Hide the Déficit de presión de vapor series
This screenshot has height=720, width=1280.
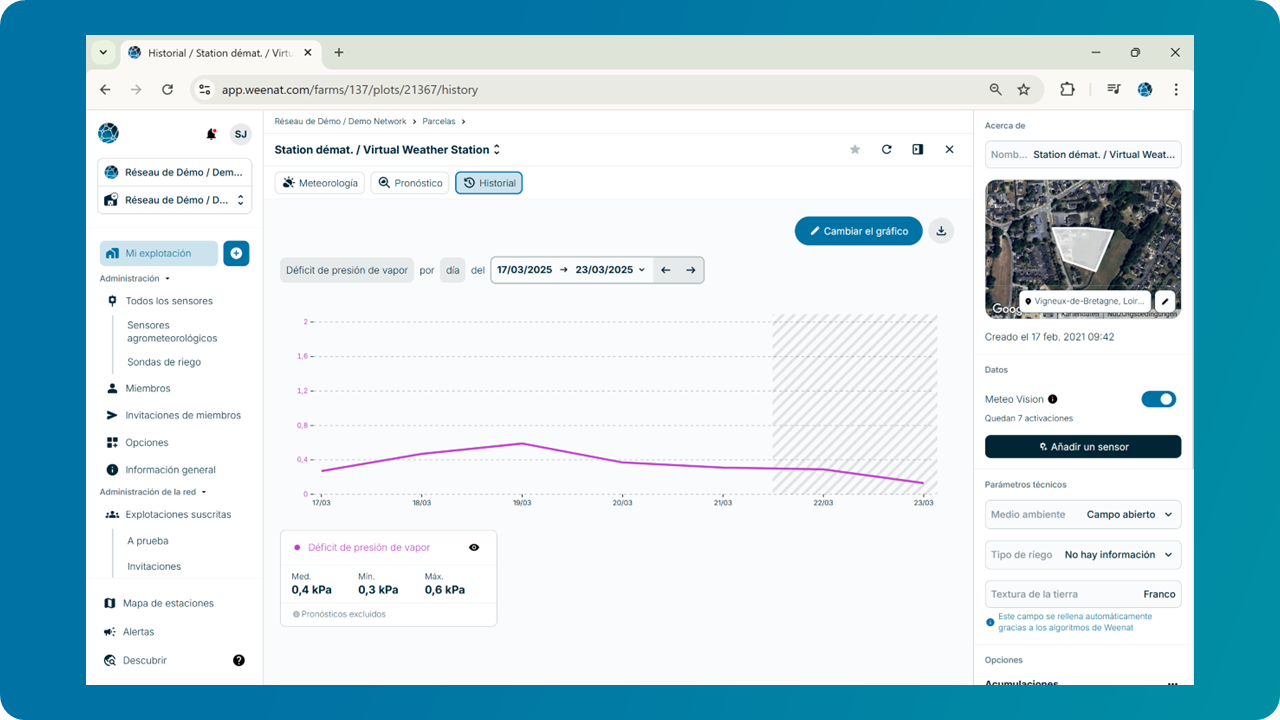pyautogui.click(x=474, y=547)
